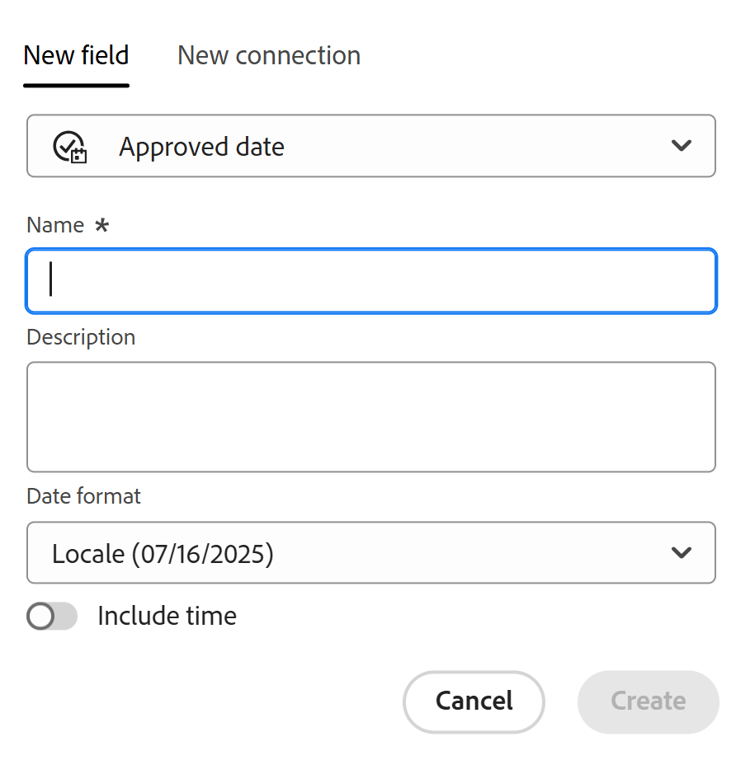Click the Description field label
The image size is (750, 760).
pos(81,338)
